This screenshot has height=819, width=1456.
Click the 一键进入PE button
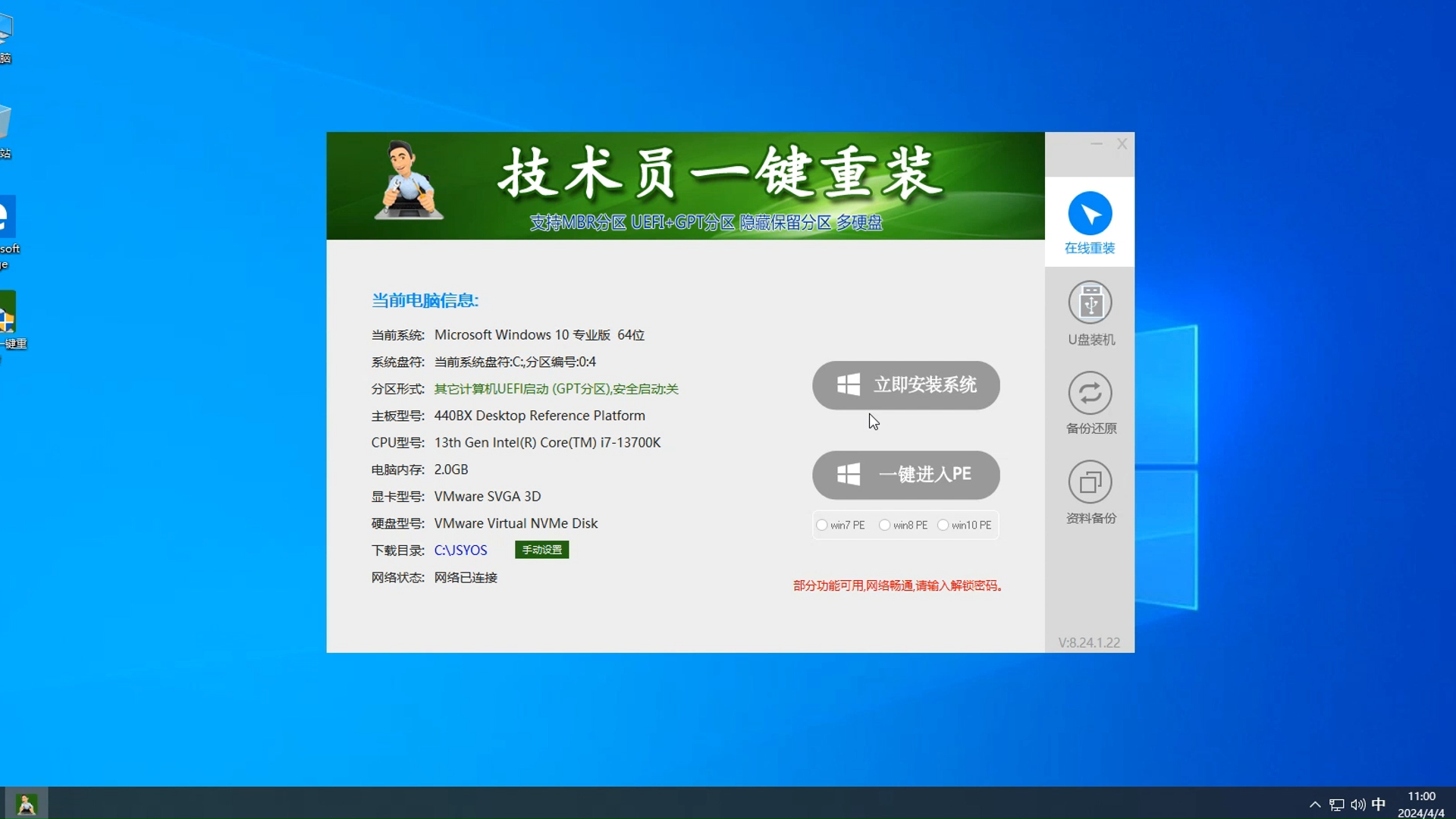click(x=905, y=475)
